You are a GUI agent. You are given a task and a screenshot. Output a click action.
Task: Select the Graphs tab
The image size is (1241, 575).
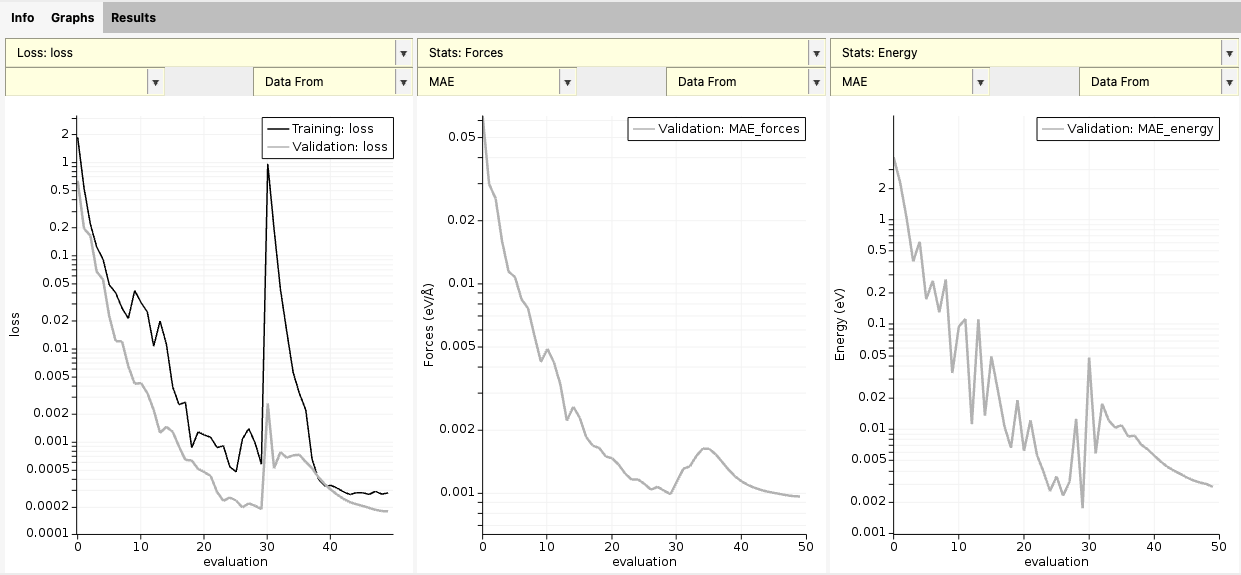coord(73,18)
